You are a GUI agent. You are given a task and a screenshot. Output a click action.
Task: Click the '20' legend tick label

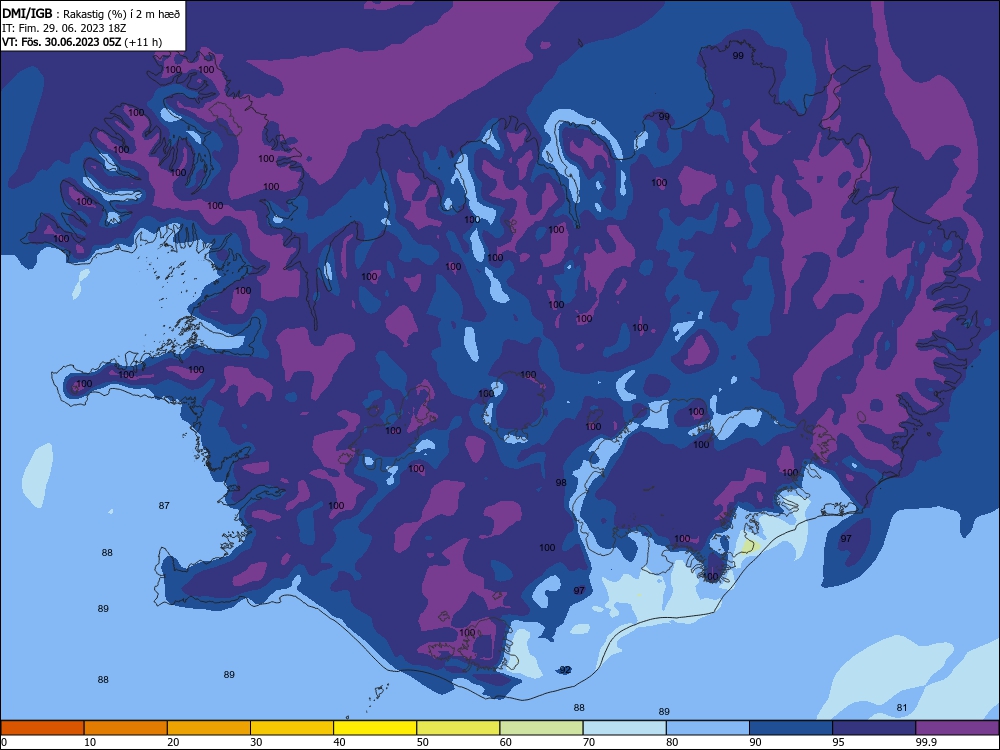pyautogui.click(x=173, y=742)
